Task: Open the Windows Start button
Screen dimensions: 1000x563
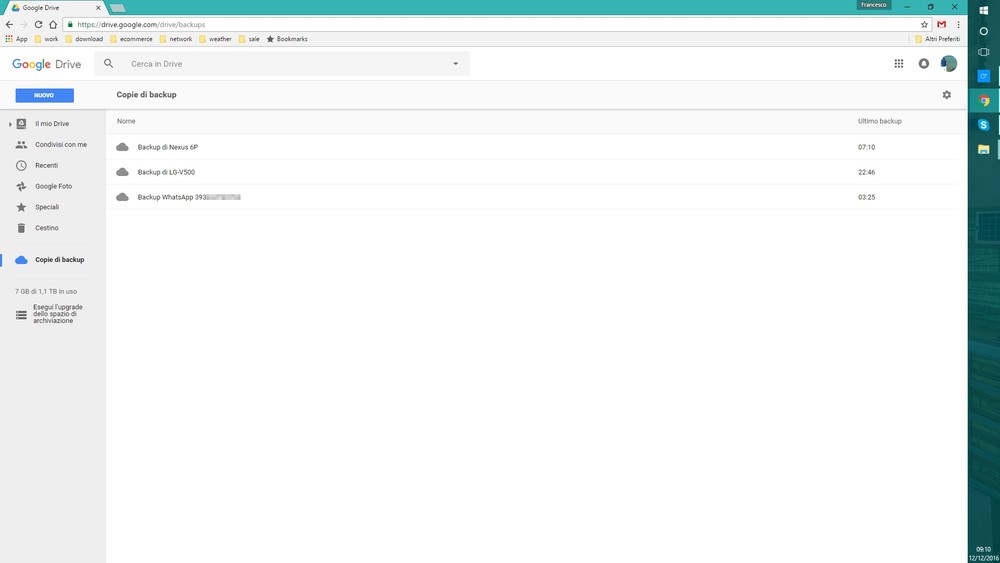Action: pos(983,10)
